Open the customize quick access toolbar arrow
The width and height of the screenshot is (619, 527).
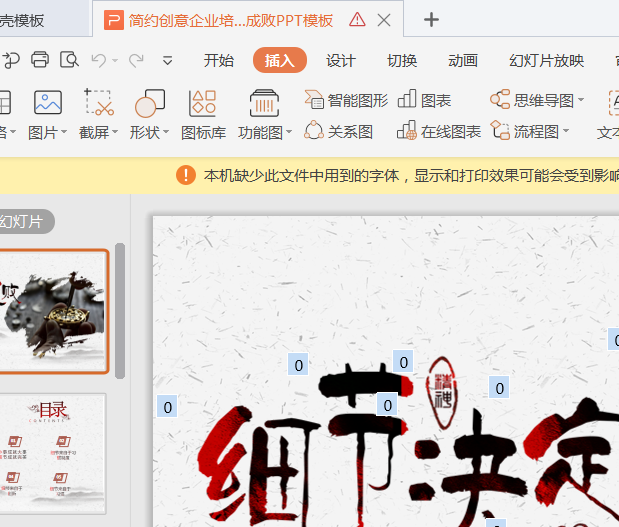[168, 60]
